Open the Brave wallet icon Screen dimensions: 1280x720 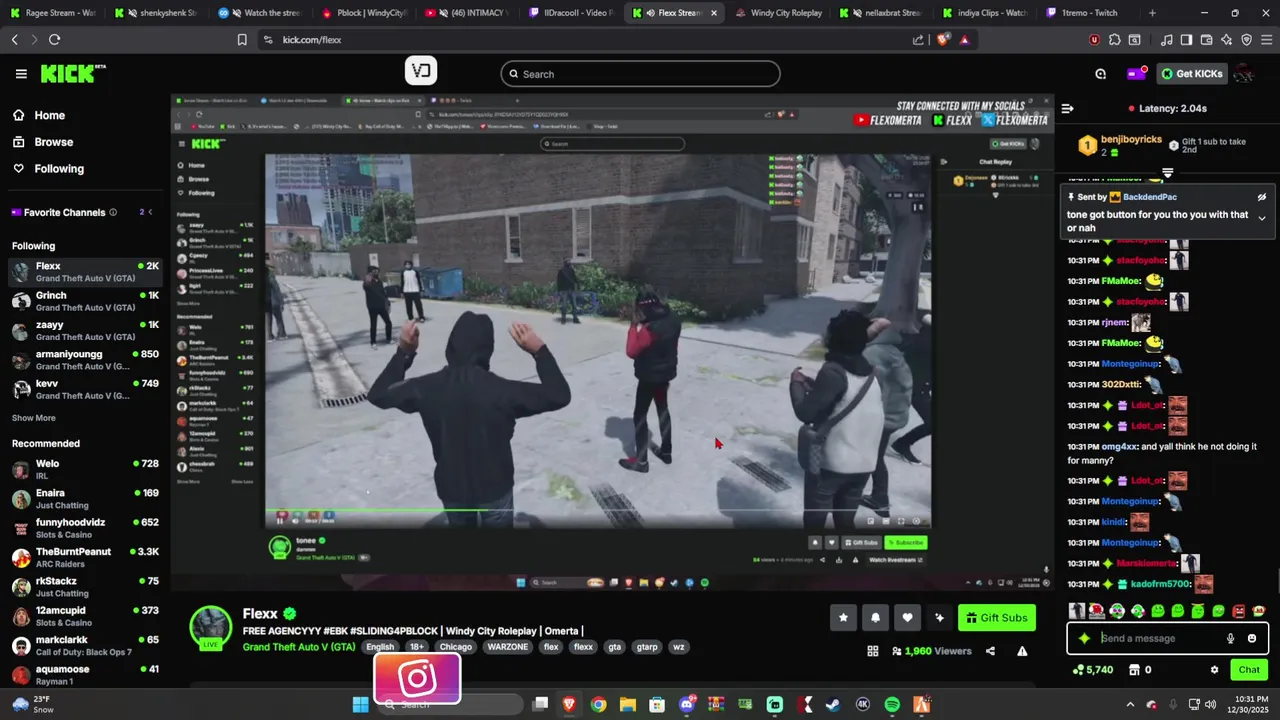coord(1206,40)
